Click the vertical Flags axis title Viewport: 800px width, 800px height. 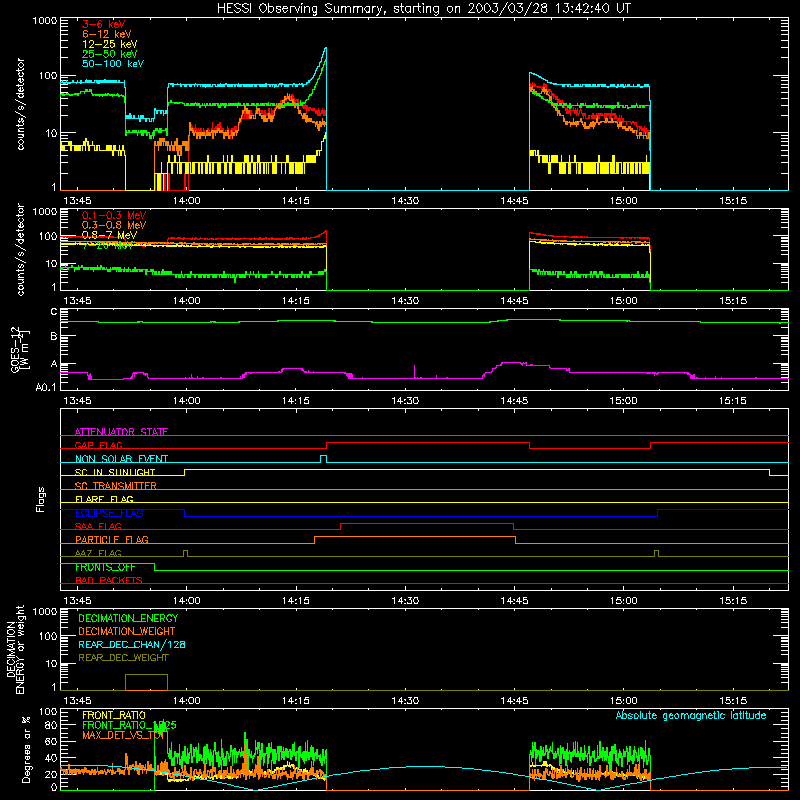[x=41, y=499]
